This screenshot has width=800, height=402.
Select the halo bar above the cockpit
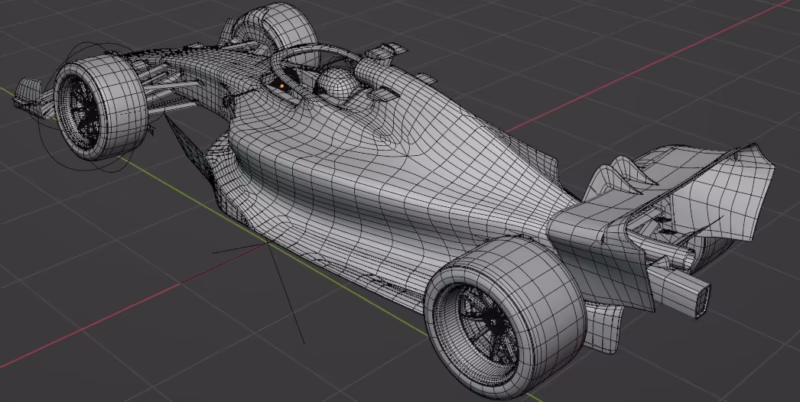(310, 53)
